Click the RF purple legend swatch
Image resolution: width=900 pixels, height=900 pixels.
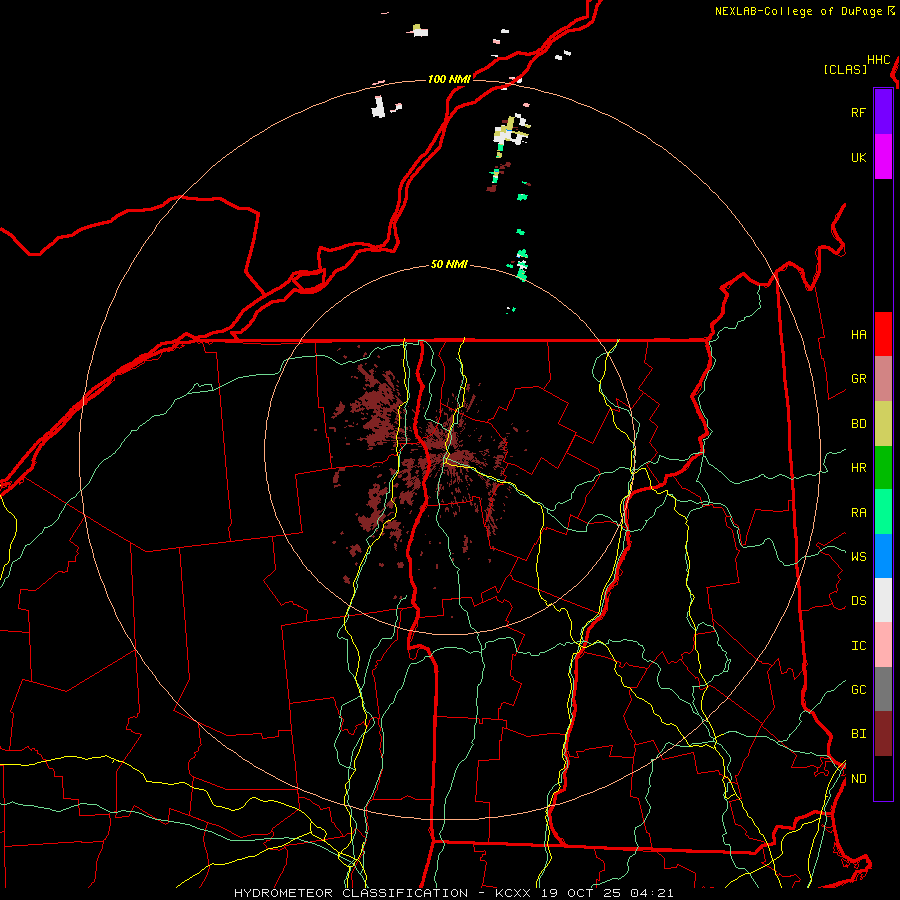(883, 112)
